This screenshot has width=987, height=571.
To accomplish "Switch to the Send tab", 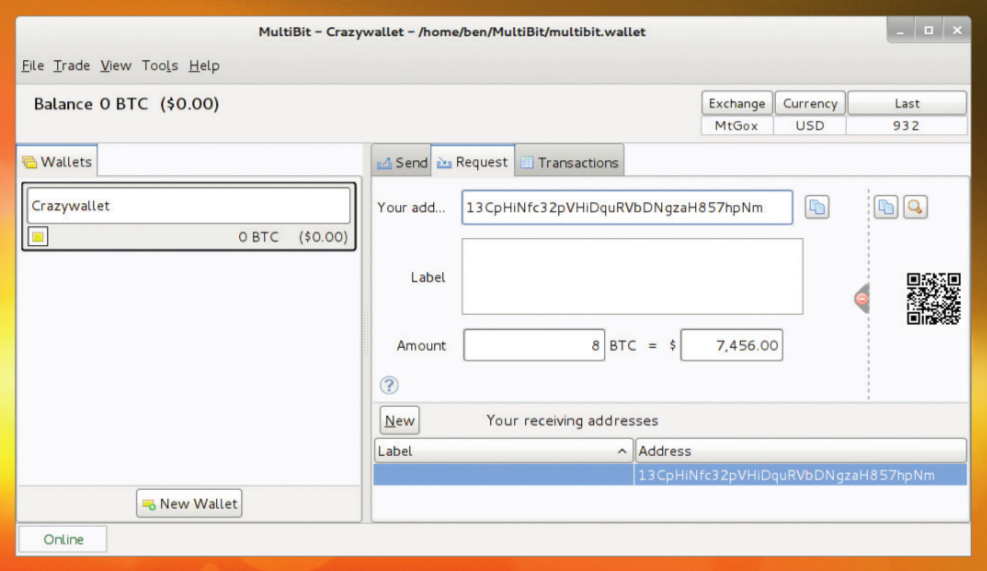I will (x=402, y=162).
